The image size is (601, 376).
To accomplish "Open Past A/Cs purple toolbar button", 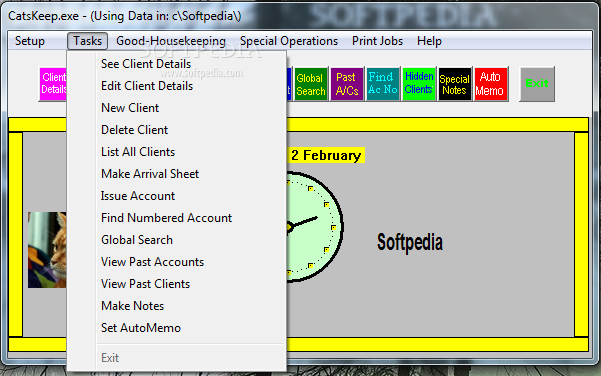I will (347, 84).
